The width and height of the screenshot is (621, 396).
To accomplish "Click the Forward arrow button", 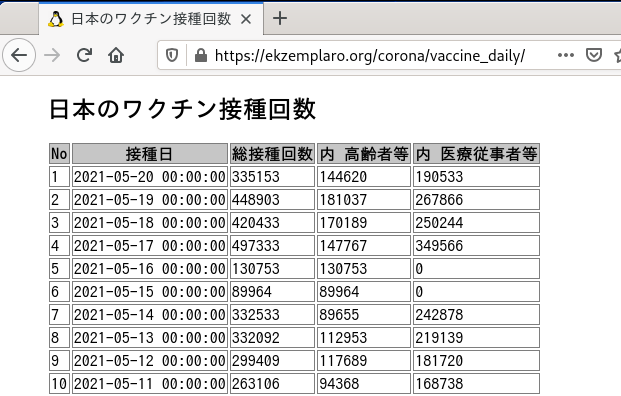I will click(52, 55).
